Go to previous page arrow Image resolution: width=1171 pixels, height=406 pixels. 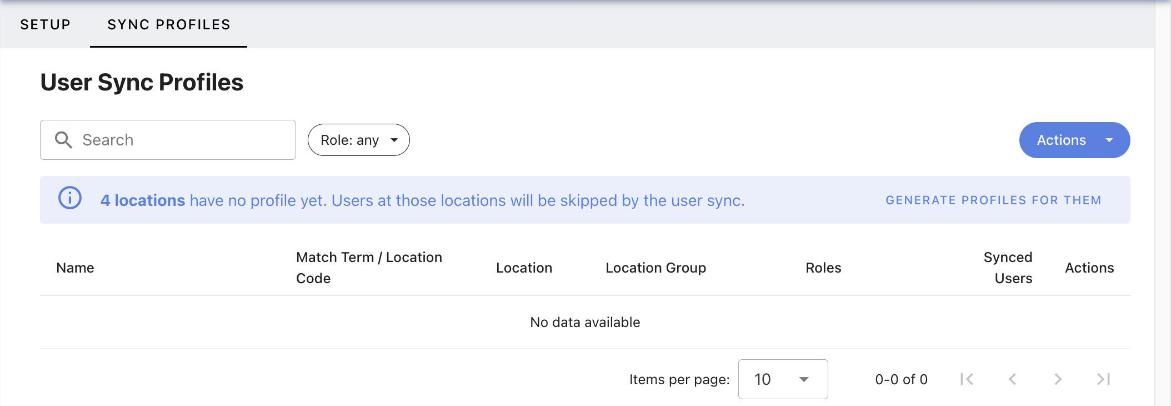coord(1013,379)
